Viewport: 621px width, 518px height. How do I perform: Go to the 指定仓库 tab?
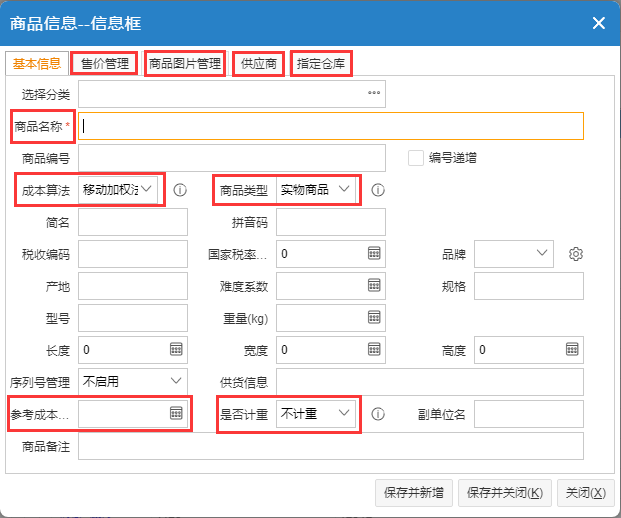point(321,63)
